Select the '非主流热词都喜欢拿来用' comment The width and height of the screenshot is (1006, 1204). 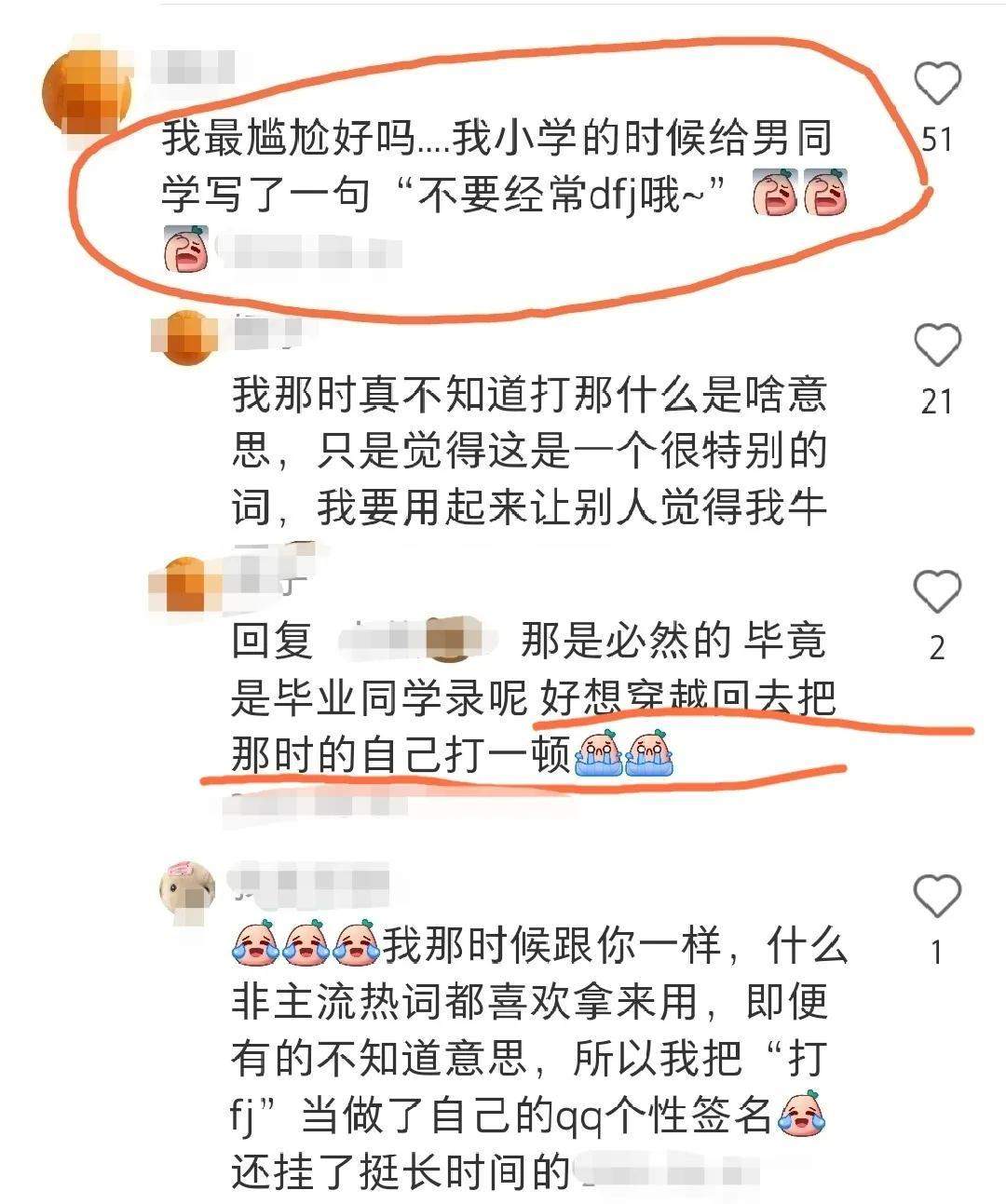(x=538, y=1058)
